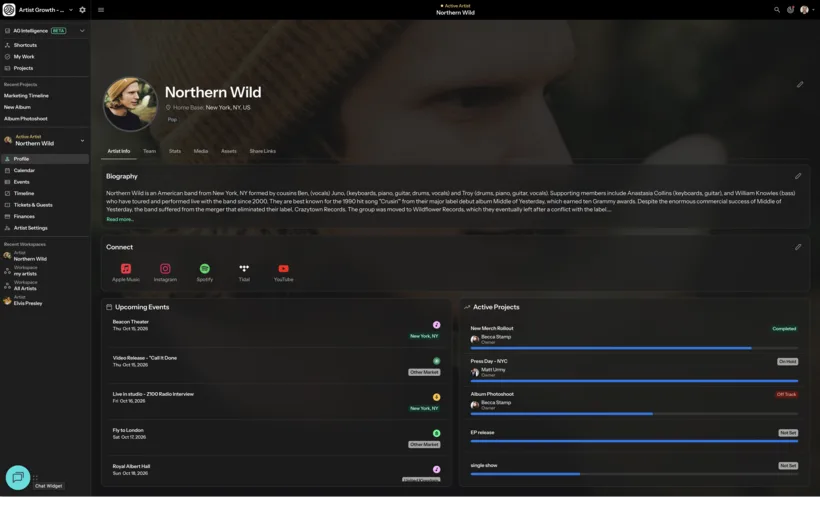Switch to the Stats tab

[x=175, y=151]
